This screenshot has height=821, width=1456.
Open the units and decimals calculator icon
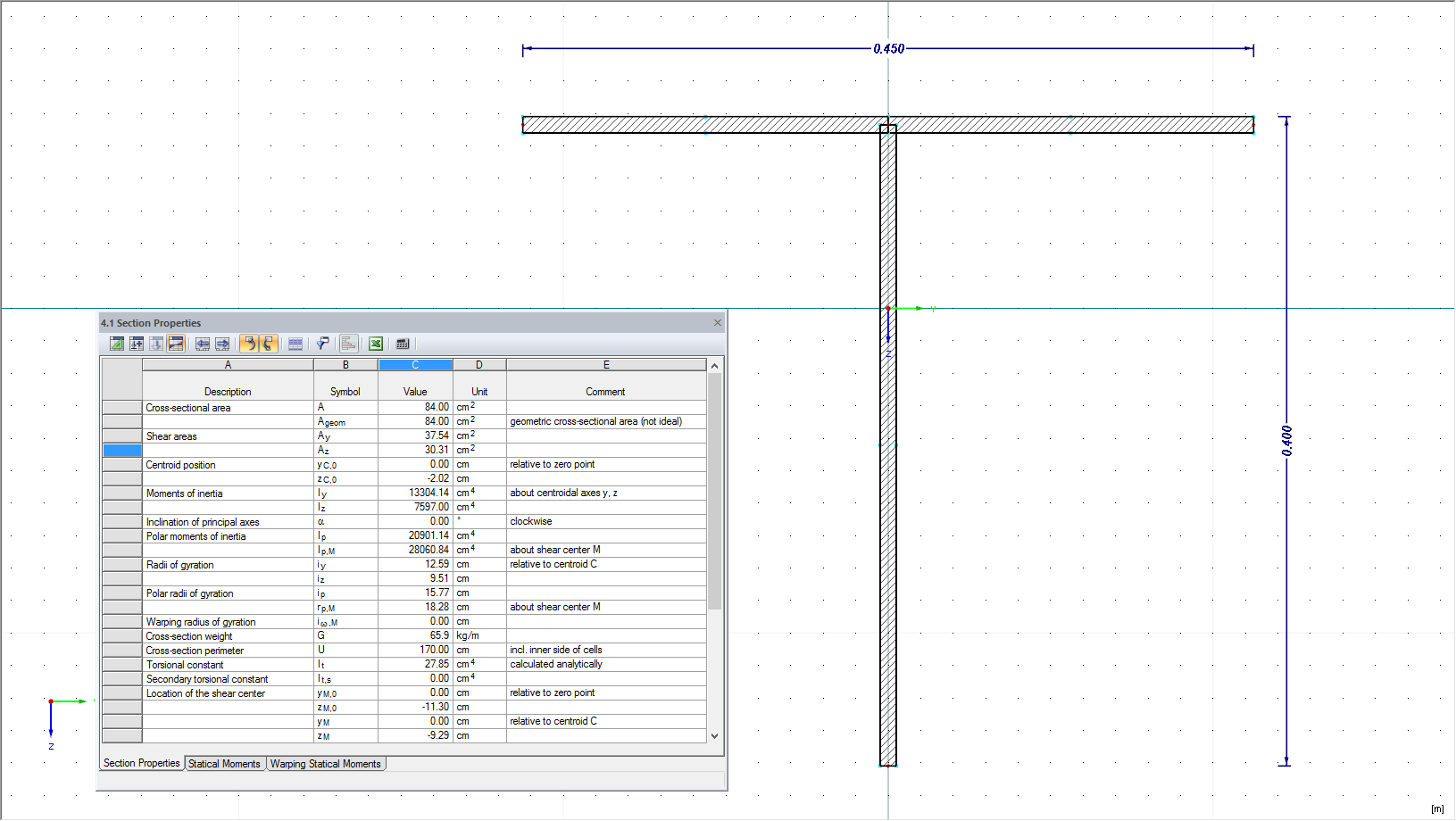coord(402,344)
